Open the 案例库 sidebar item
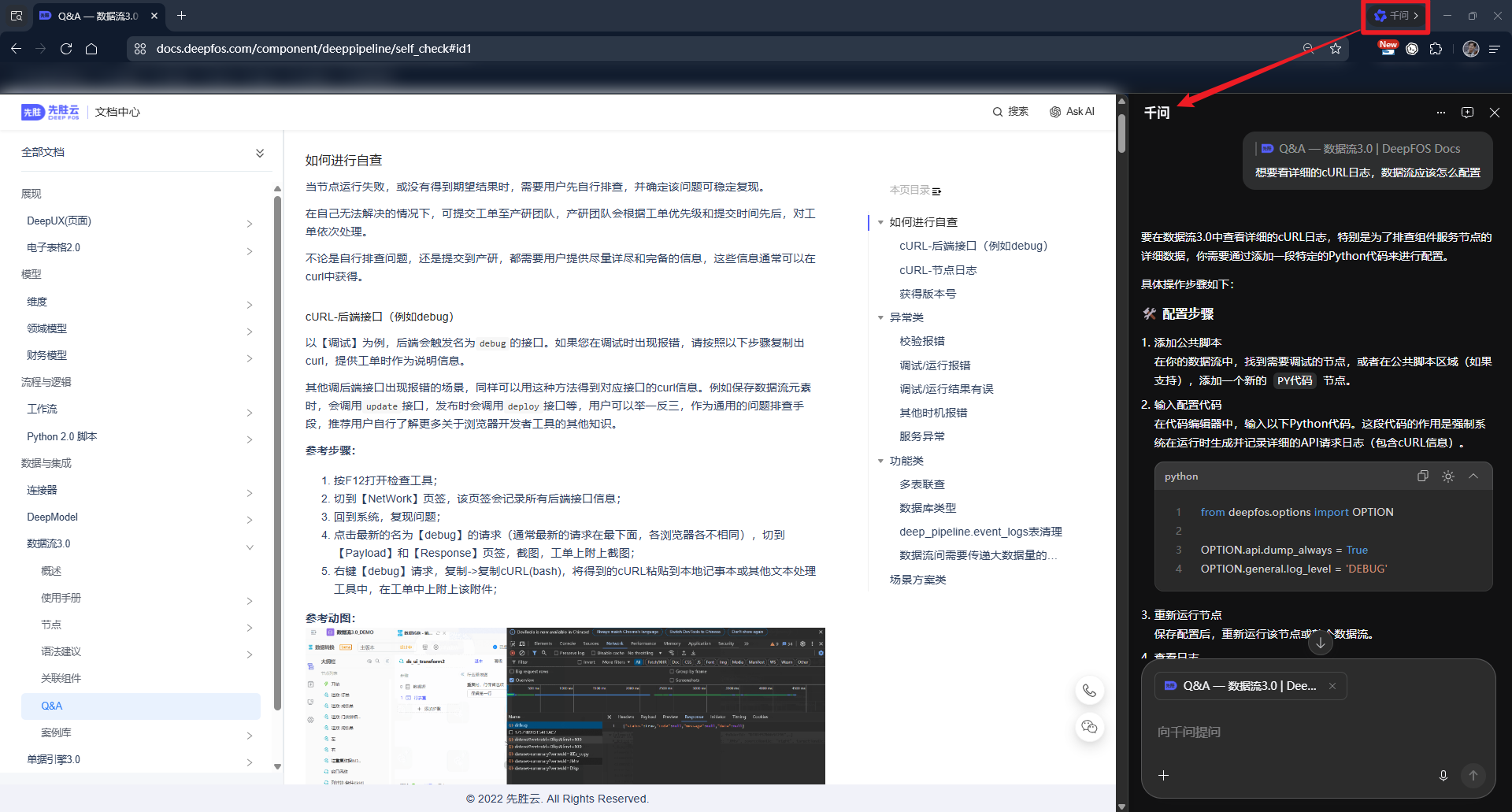Screen dimensions: 1512x812 (x=56, y=732)
